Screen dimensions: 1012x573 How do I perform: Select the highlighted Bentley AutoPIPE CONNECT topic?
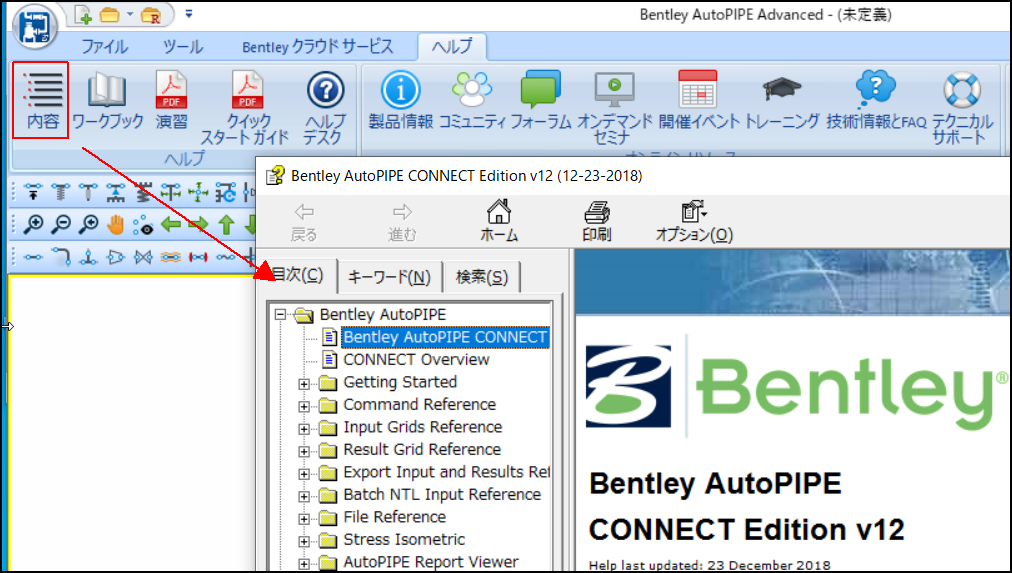click(x=445, y=337)
